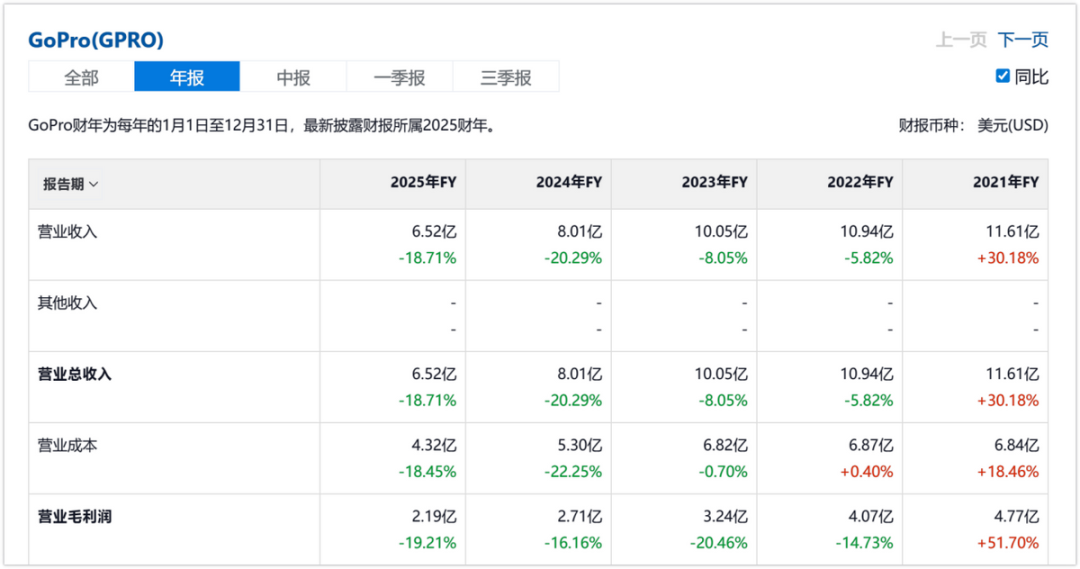The height and width of the screenshot is (569, 1080).
Task: Click the 上一页 previous page link
Action: tap(961, 40)
